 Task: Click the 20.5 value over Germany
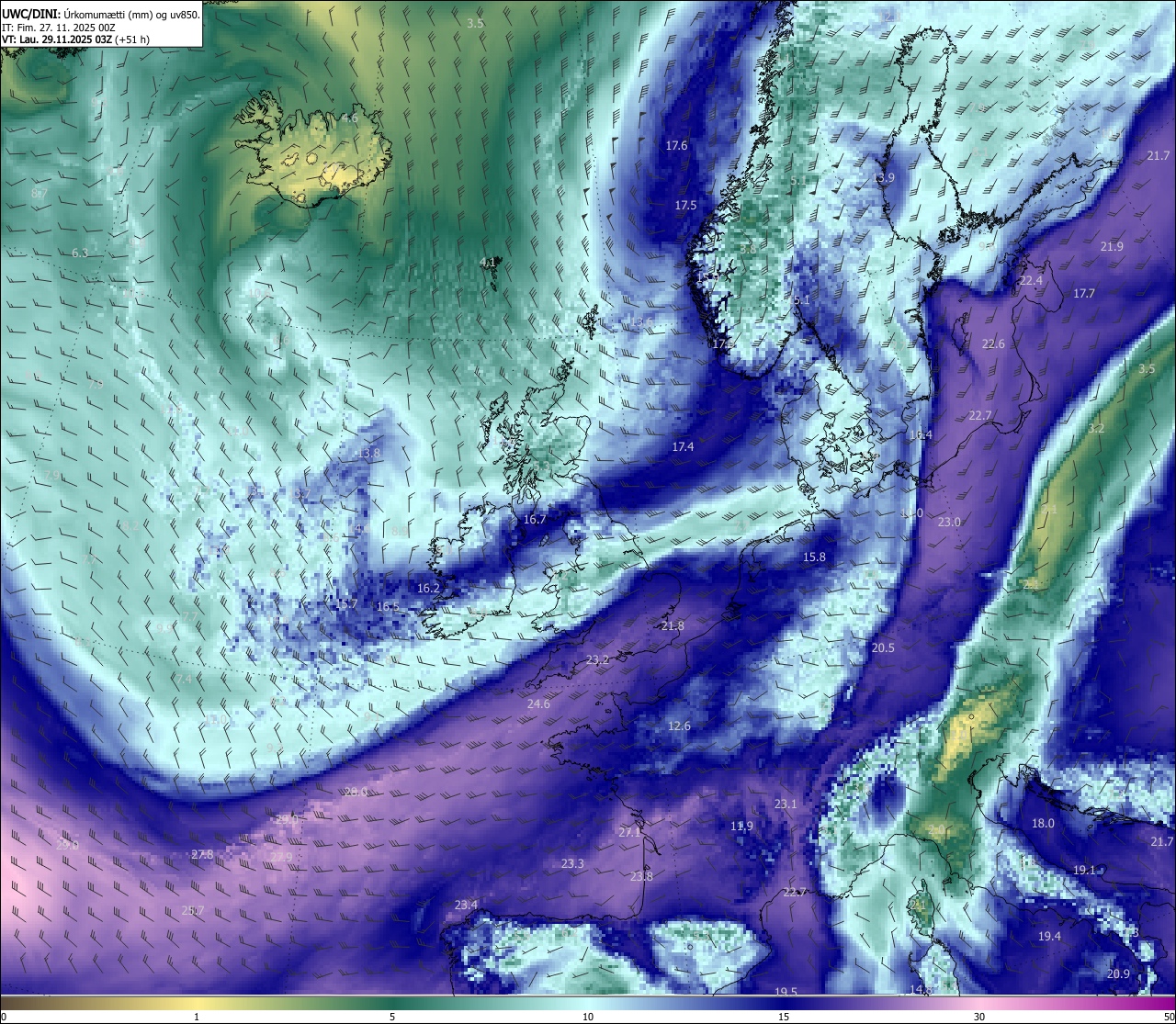(883, 647)
